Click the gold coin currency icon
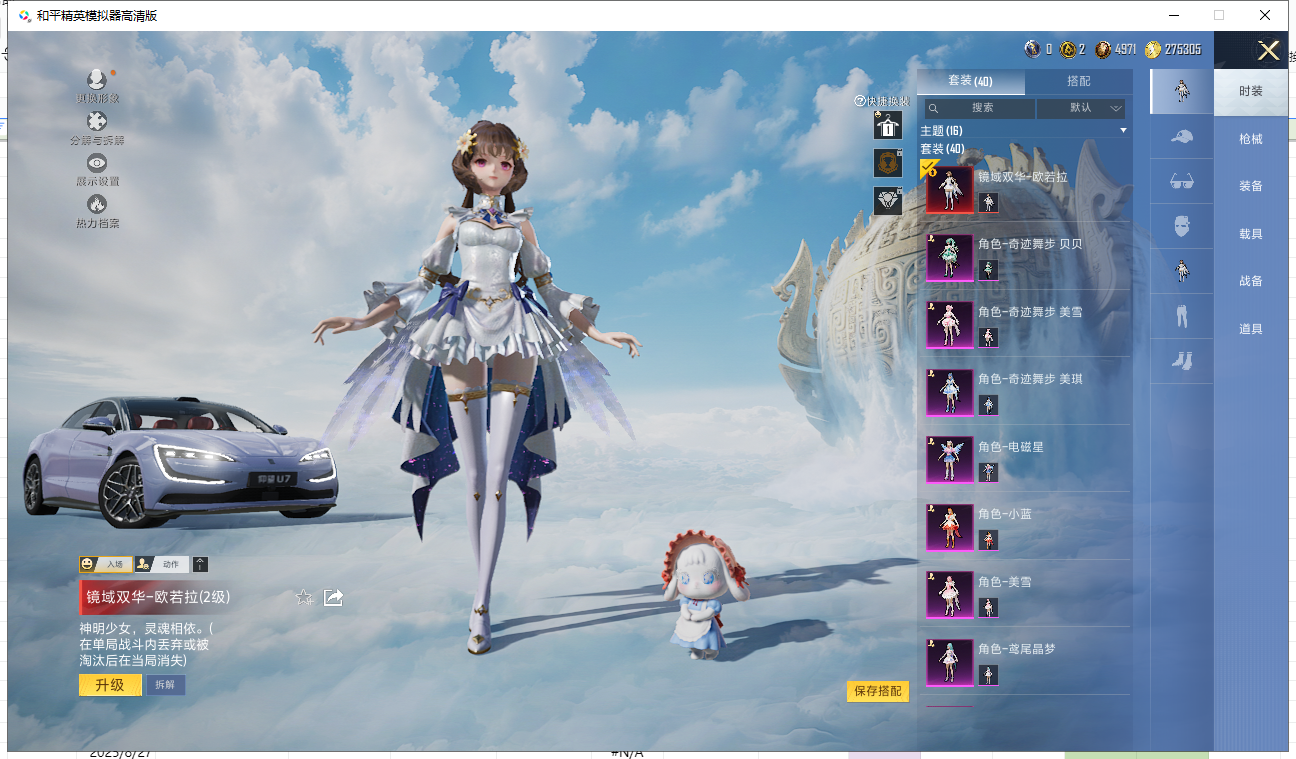The image size is (1296, 759). (1153, 49)
